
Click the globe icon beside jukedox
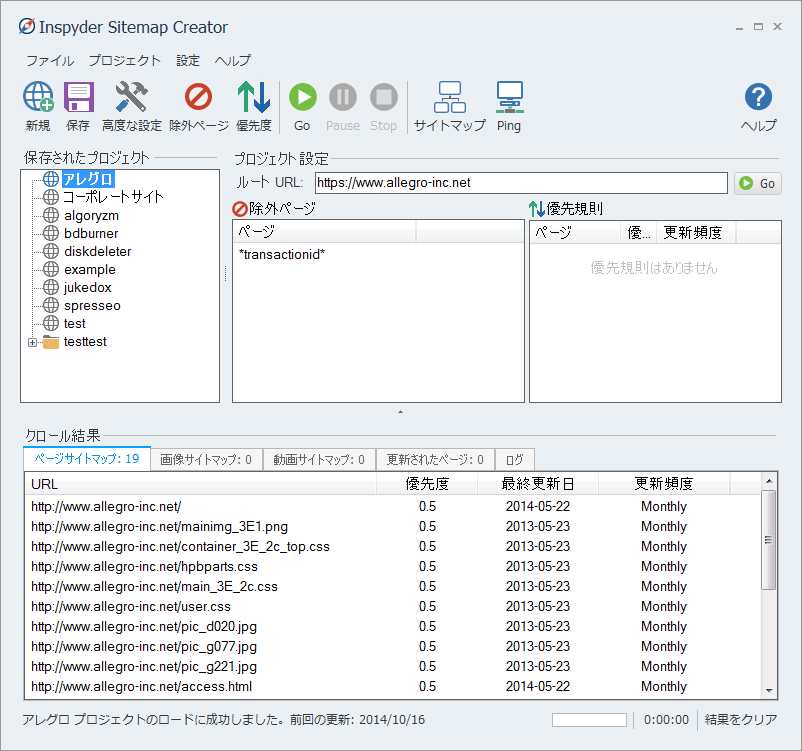[x=51, y=288]
